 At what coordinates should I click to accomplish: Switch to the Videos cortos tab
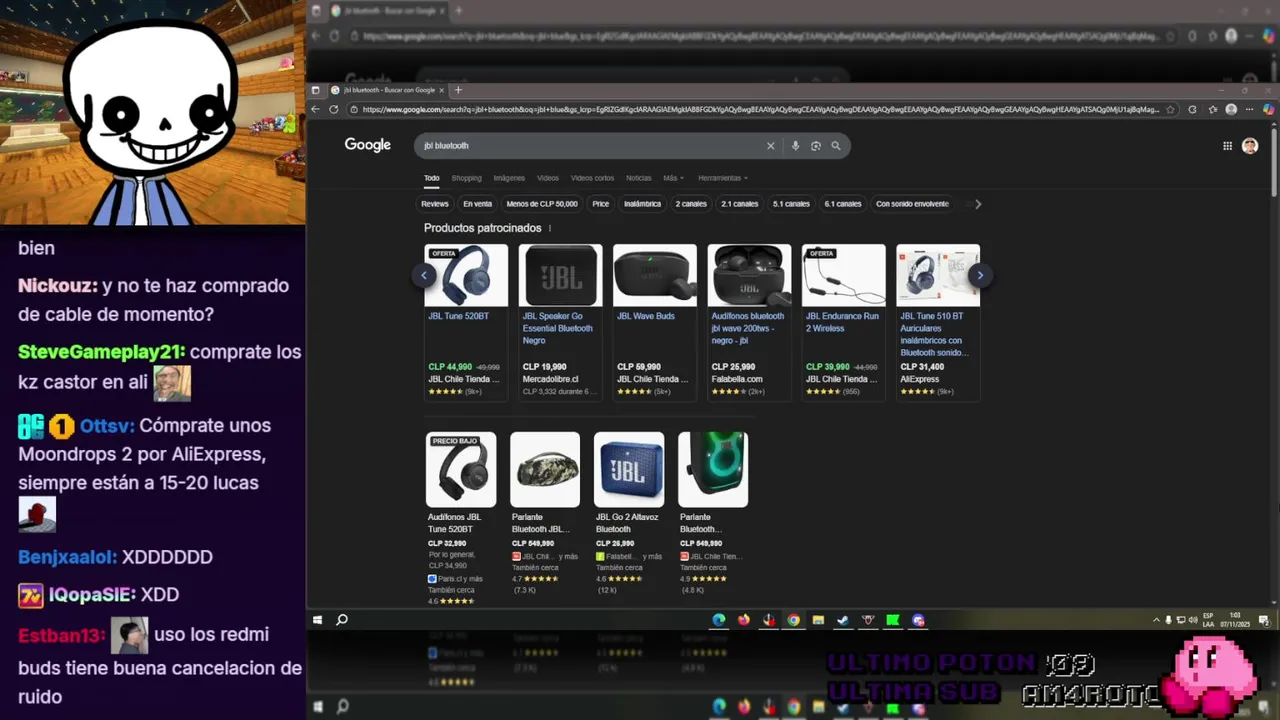(592, 178)
